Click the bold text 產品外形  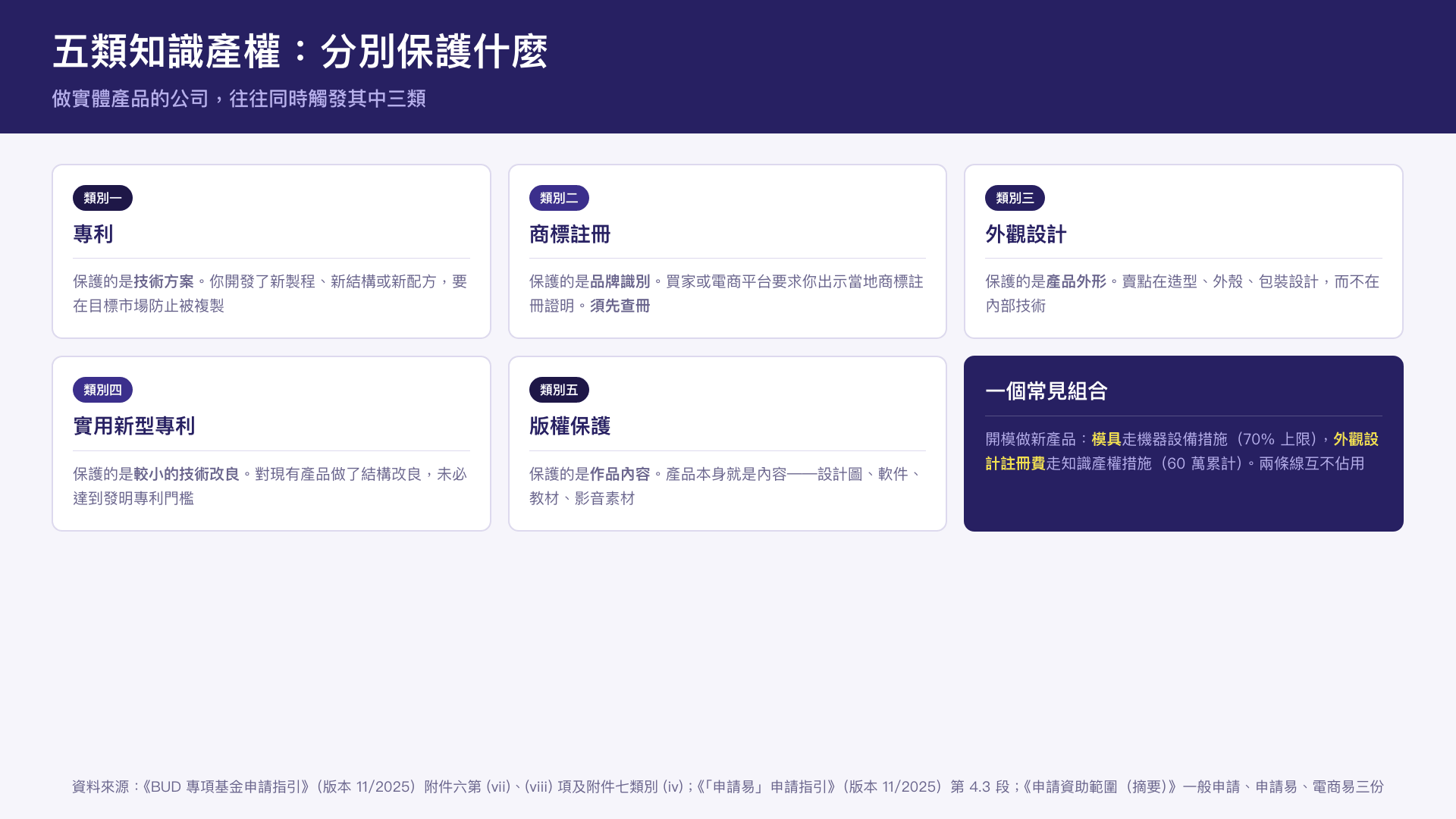pyautogui.click(x=1076, y=281)
